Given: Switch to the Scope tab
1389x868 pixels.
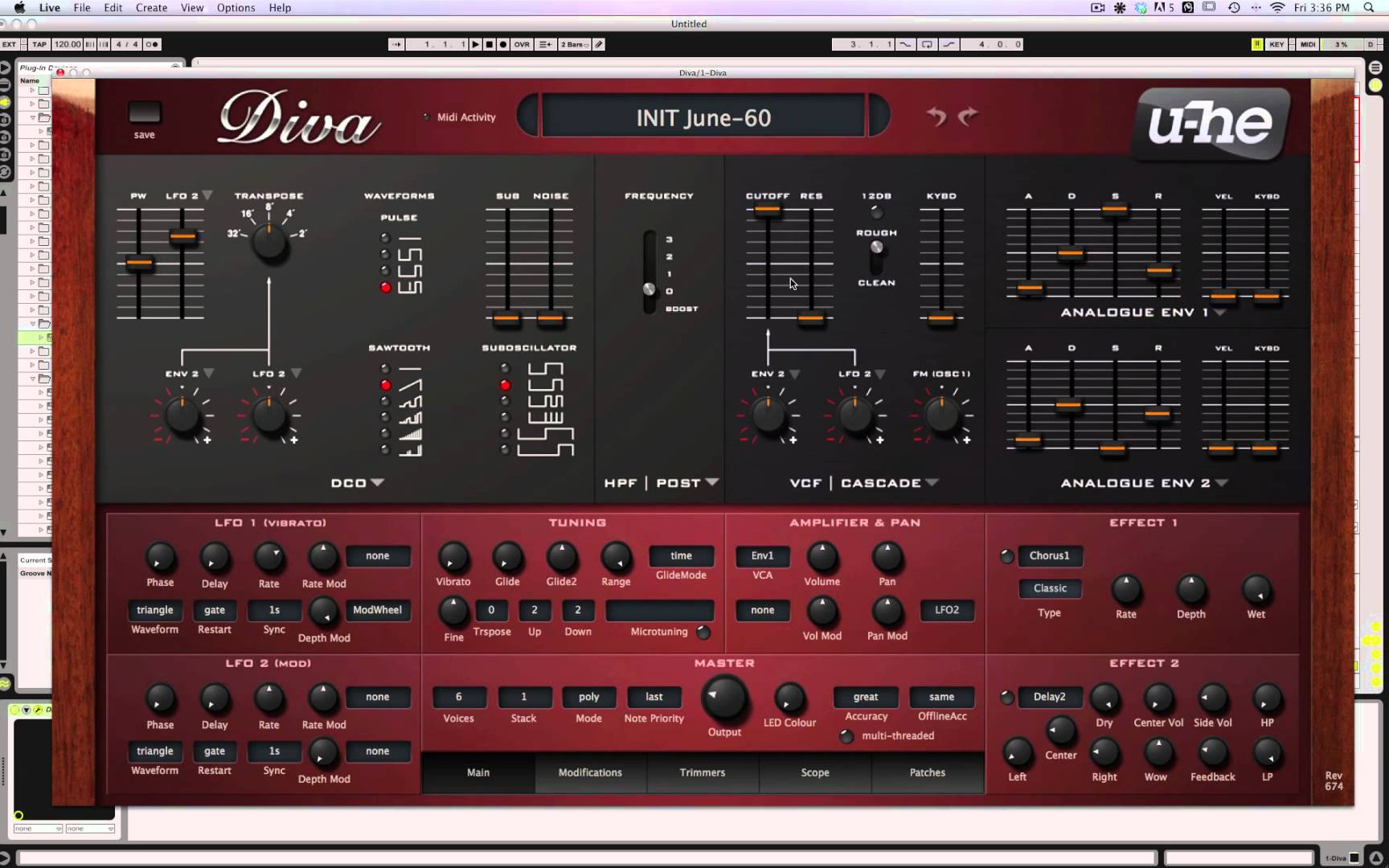Looking at the screenshot, I should point(815,772).
